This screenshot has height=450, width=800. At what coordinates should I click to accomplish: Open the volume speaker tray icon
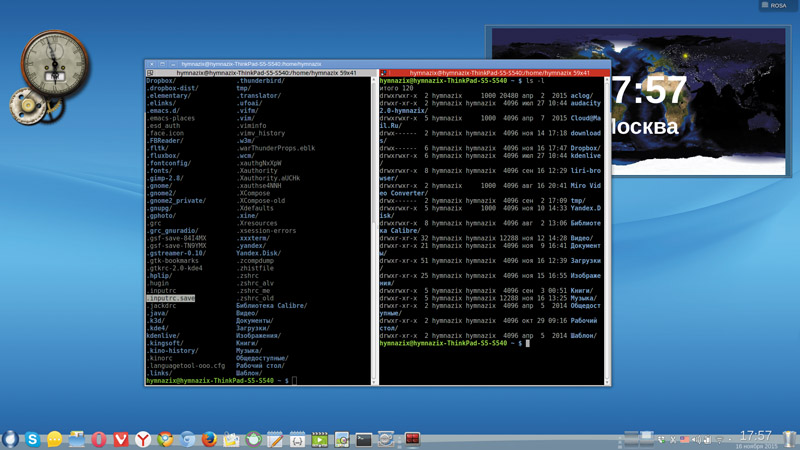pyautogui.click(x=696, y=439)
